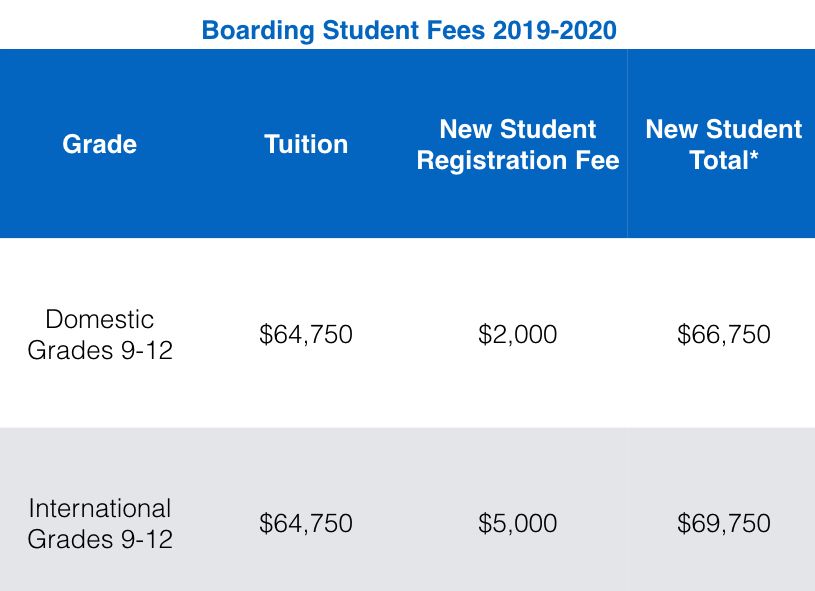
Task: Click the $66,750 total value
Action: (723, 334)
